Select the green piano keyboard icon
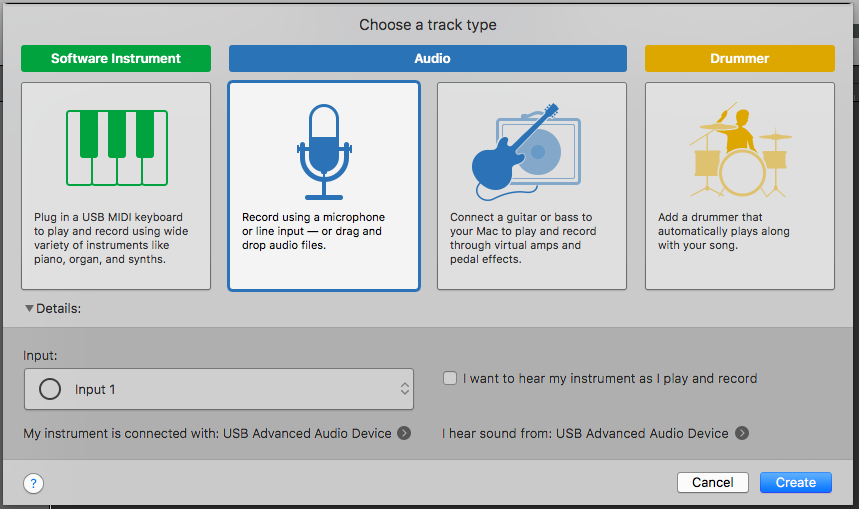Image resolution: width=859 pixels, height=509 pixels. [117, 148]
